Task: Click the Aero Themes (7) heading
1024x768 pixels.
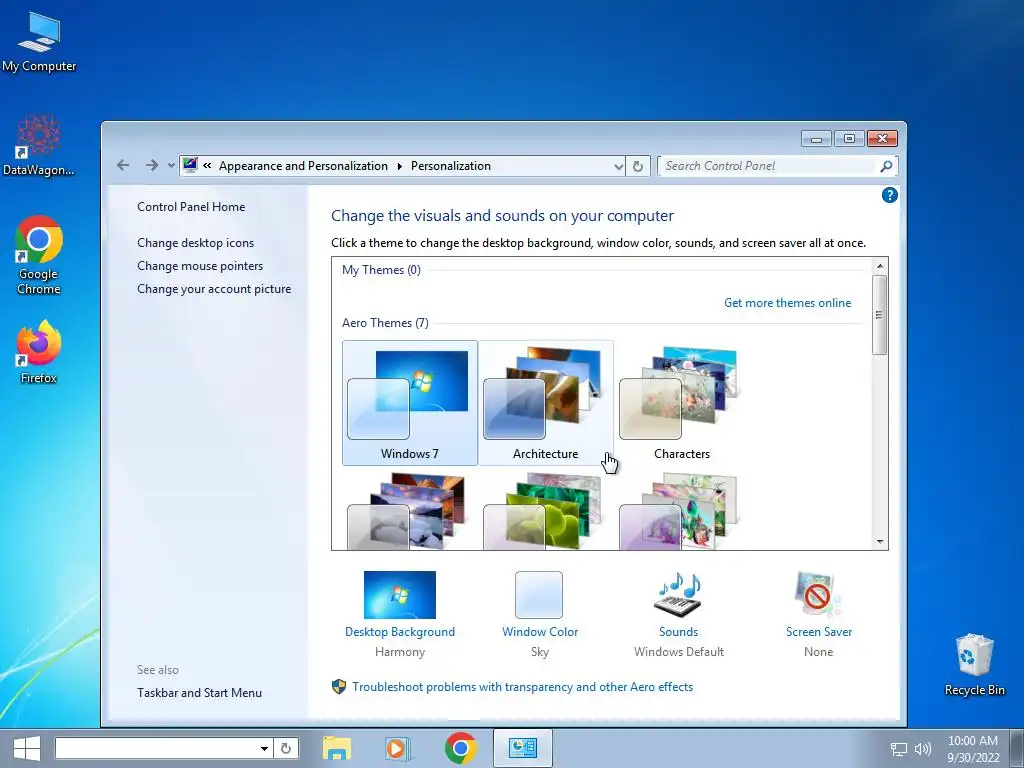Action: point(385,323)
